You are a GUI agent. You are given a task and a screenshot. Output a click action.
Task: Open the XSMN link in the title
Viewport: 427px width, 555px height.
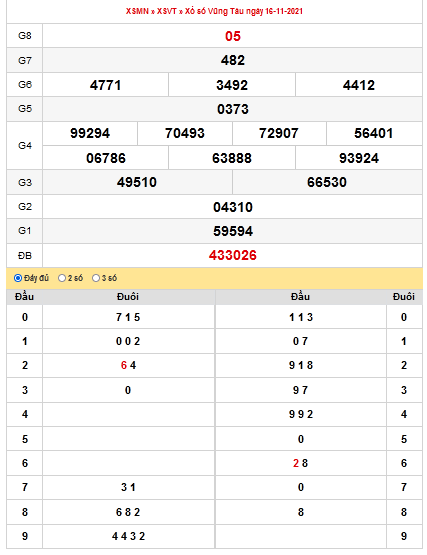(x=137, y=11)
